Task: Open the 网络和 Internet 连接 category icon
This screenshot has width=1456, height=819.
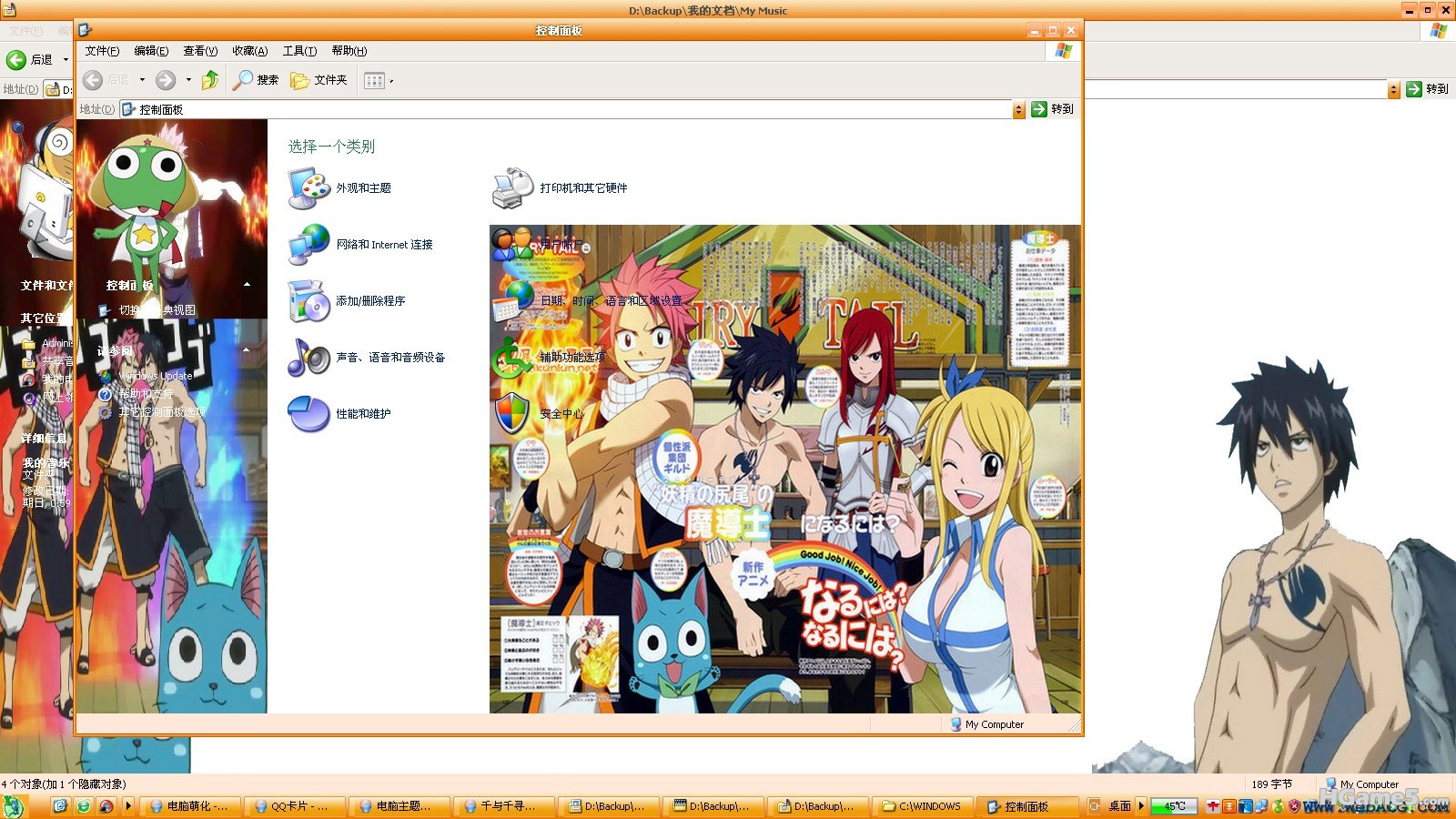Action: 309,245
